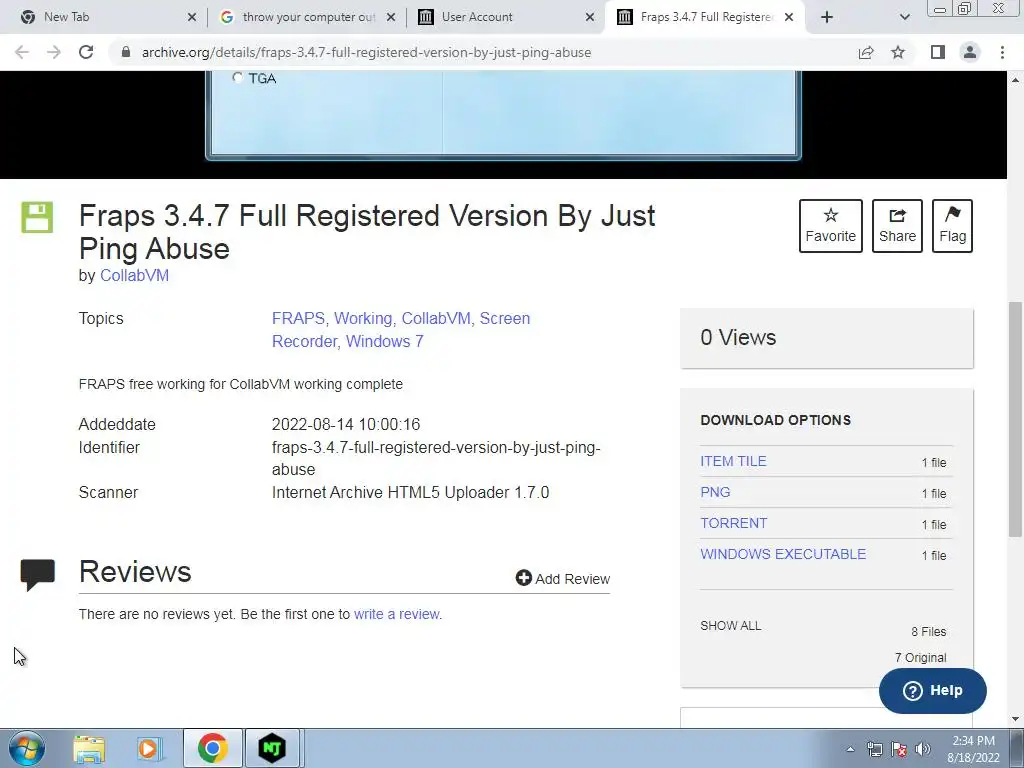The image size is (1024, 768).
Task: Click the Addeddate value 2022-08-14 10:00:16
Action: (x=346, y=424)
